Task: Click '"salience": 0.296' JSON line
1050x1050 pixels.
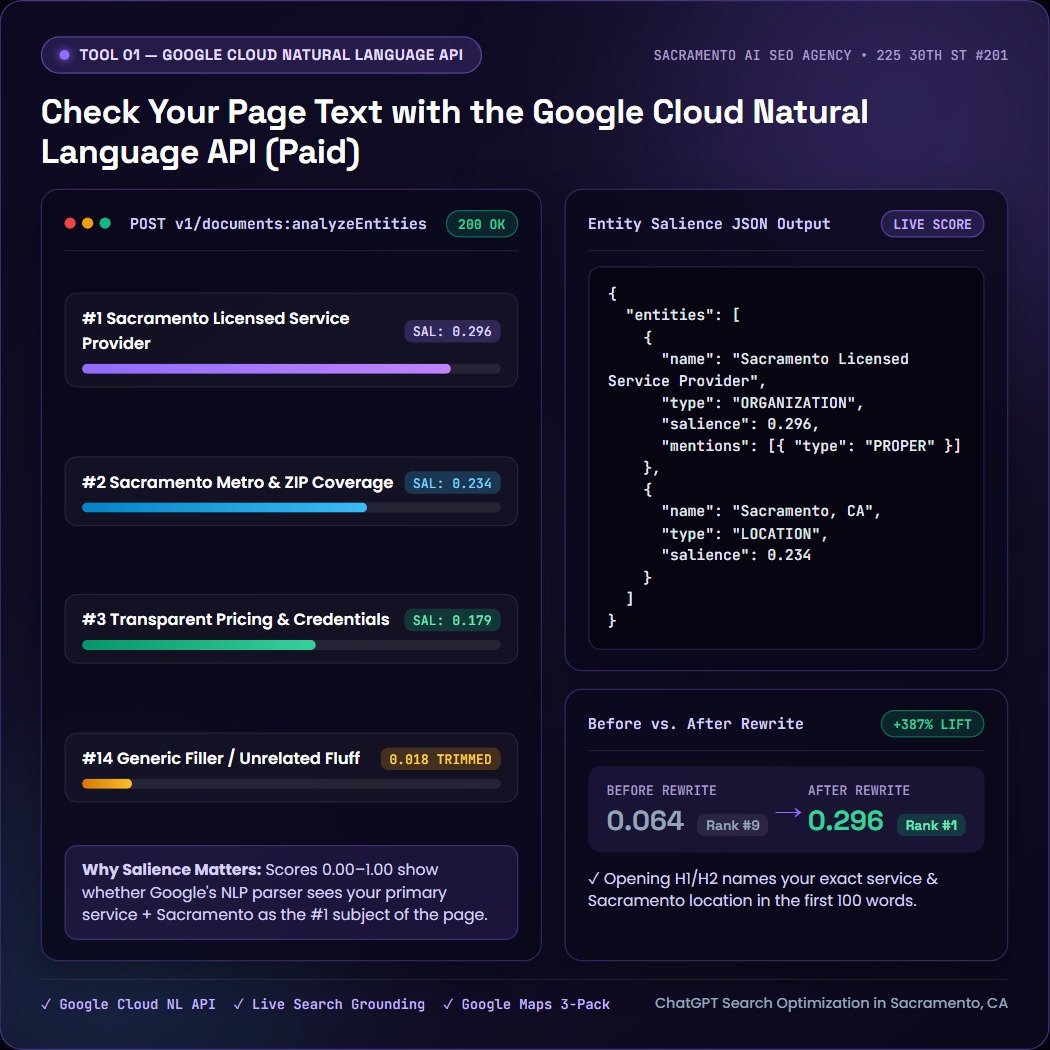Action: (x=740, y=425)
